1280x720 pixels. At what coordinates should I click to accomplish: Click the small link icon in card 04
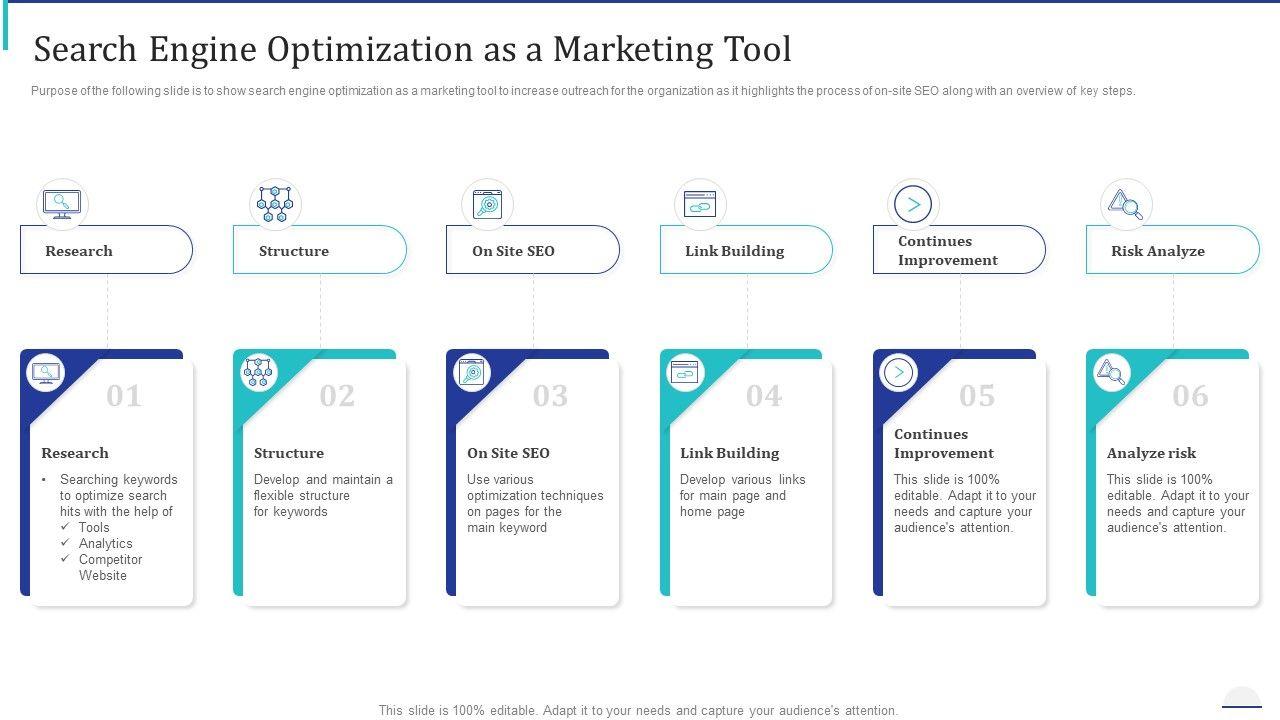pyautogui.click(x=685, y=373)
